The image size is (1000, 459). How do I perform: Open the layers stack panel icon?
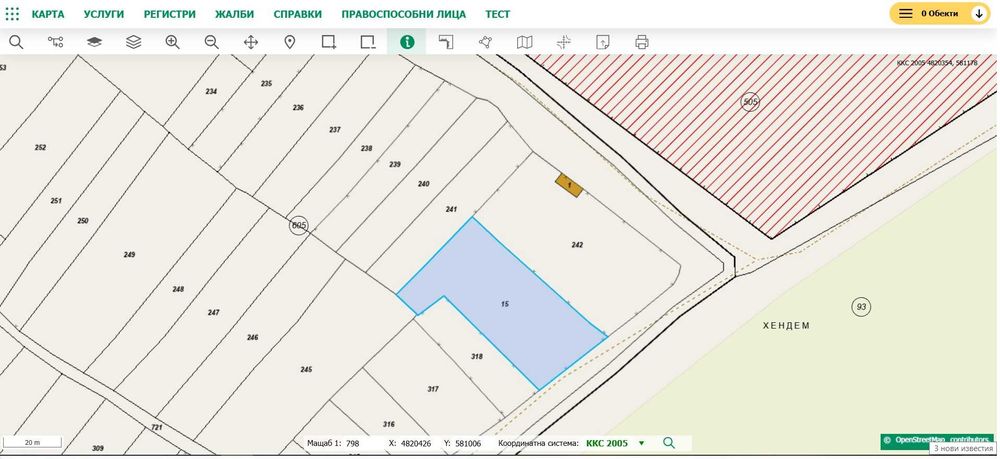133,42
